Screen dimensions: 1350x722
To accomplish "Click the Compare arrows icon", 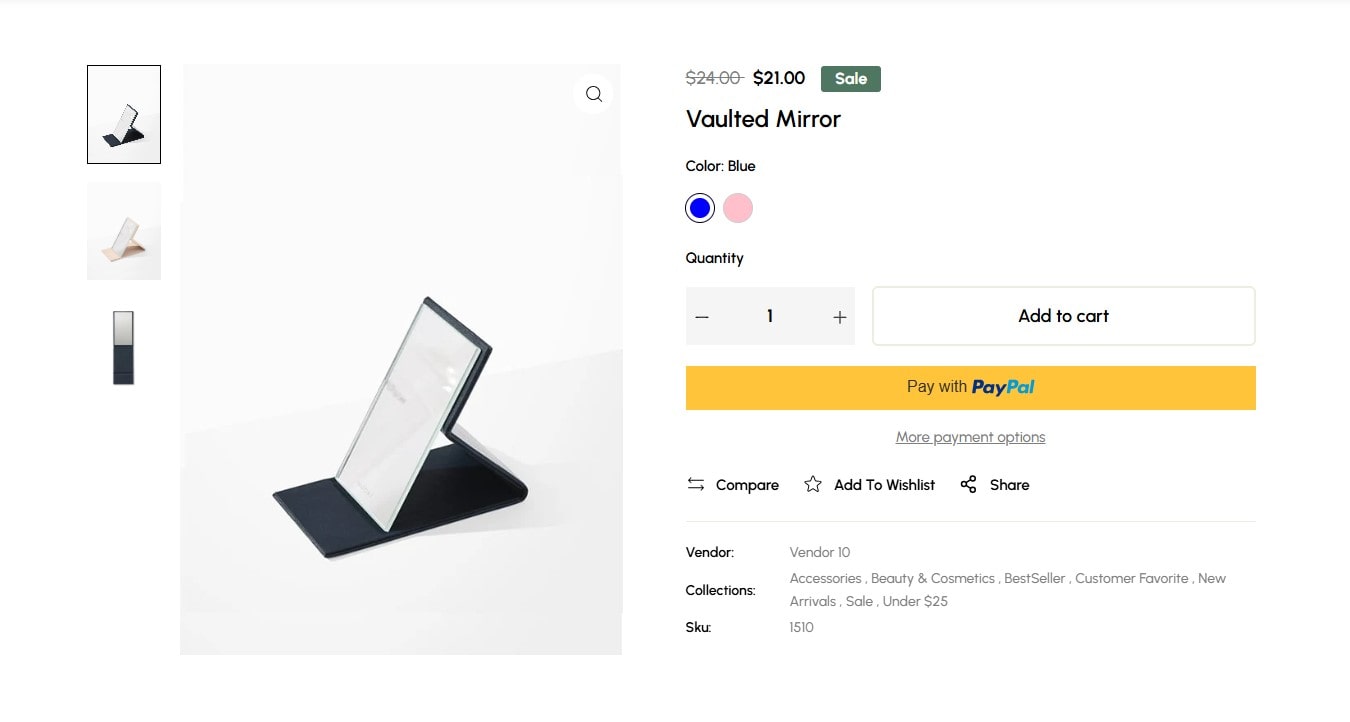I will [696, 484].
